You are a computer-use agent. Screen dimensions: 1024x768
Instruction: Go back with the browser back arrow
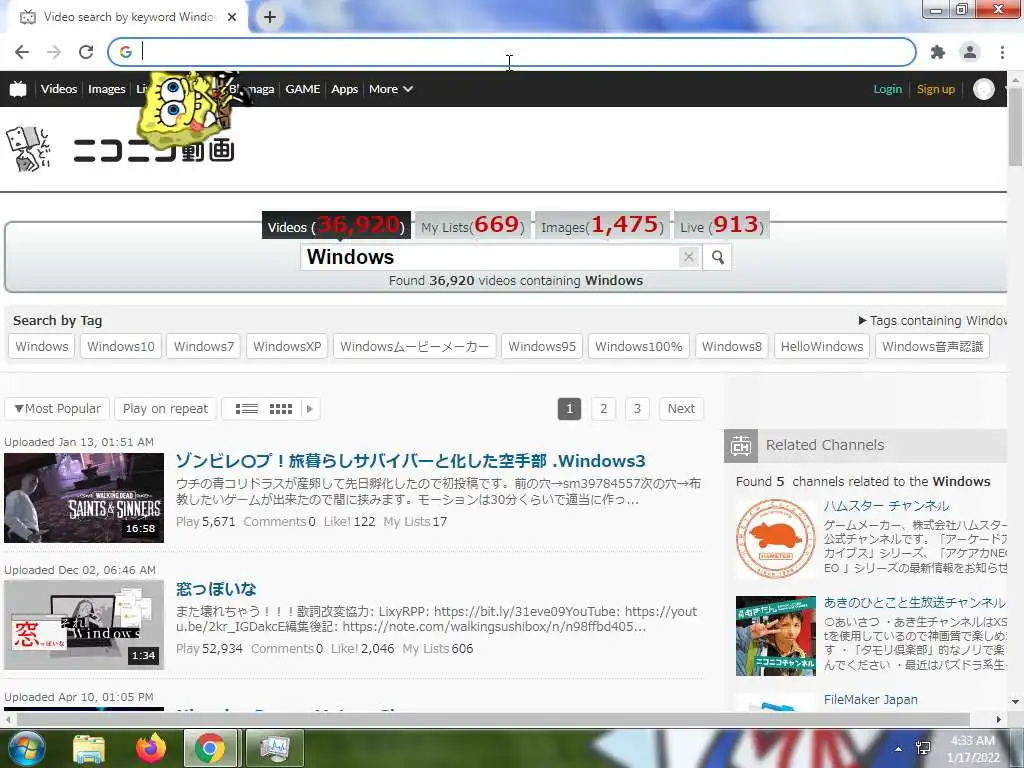click(22, 52)
